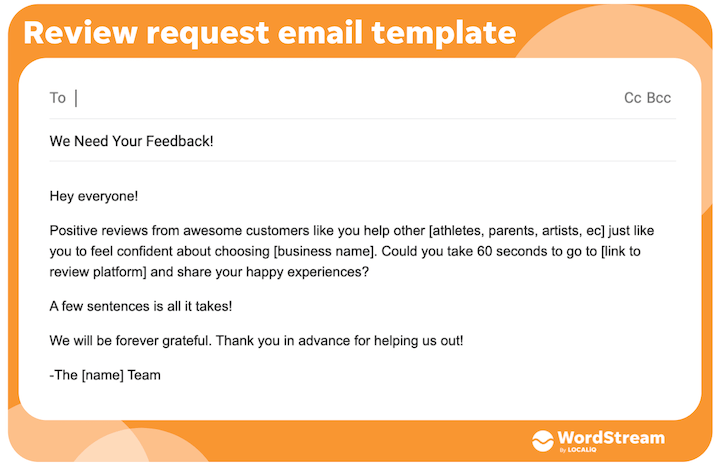Click the WordStream smile logo icon
The image size is (720, 469).
(543, 441)
